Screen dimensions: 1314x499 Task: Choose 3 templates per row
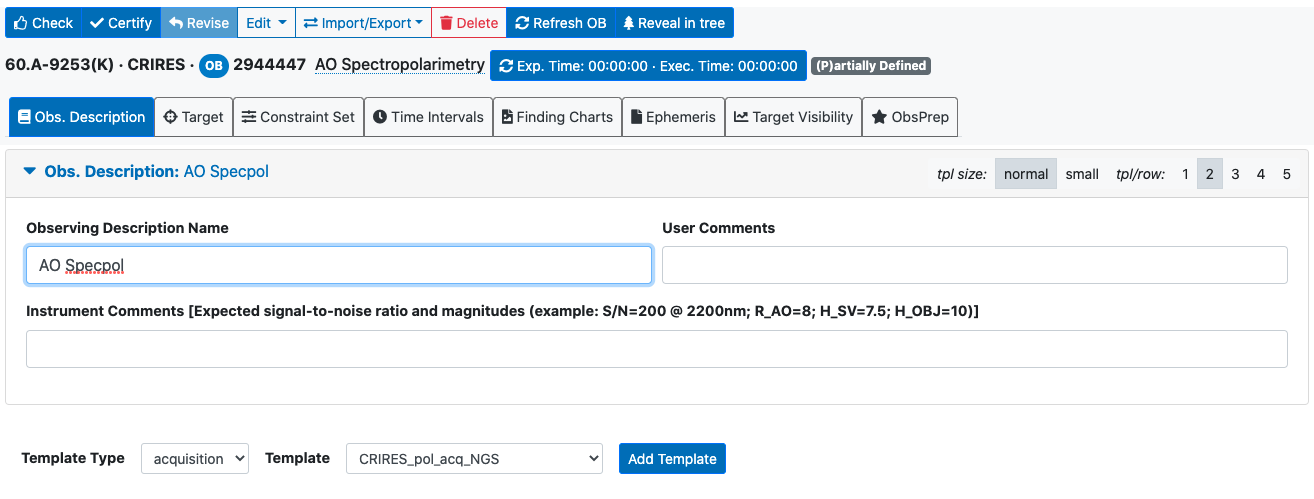pos(1235,174)
